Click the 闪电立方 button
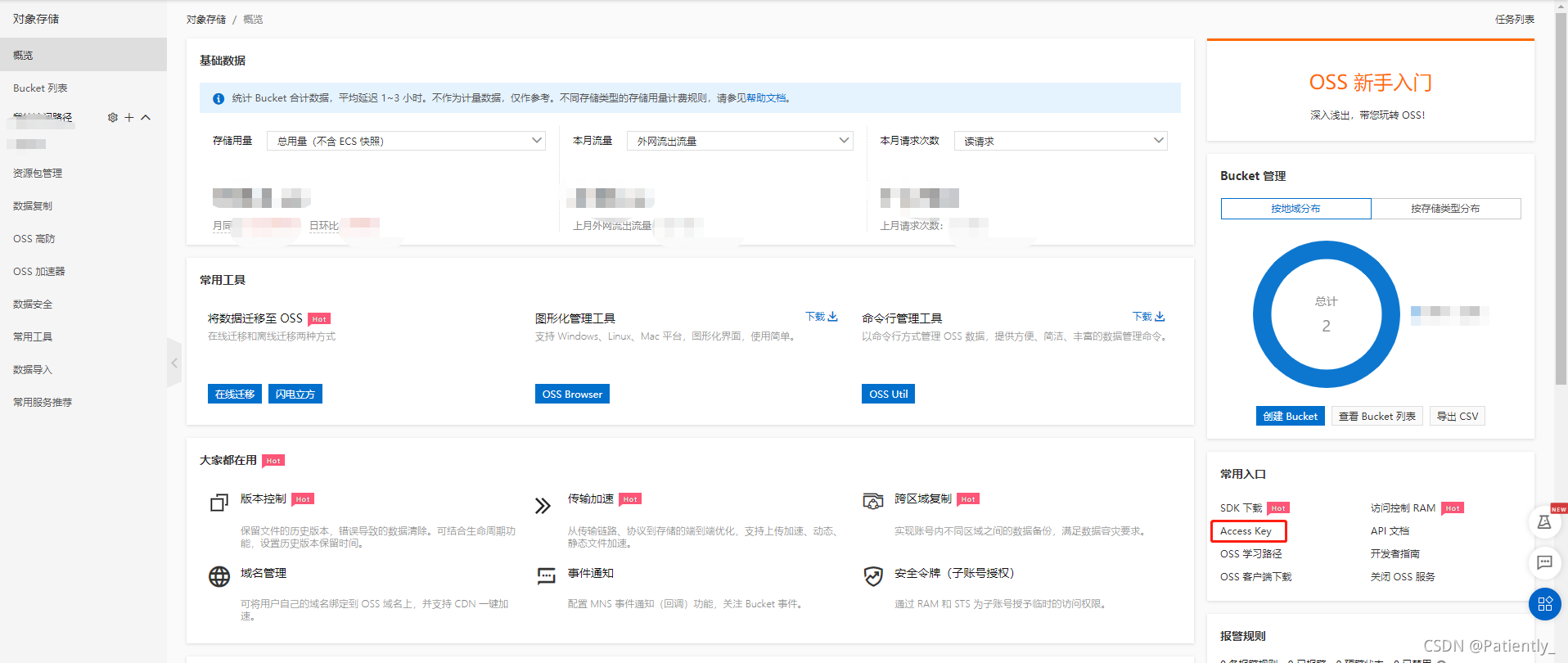Image resolution: width=1568 pixels, height=663 pixels. (x=295, y=394)
